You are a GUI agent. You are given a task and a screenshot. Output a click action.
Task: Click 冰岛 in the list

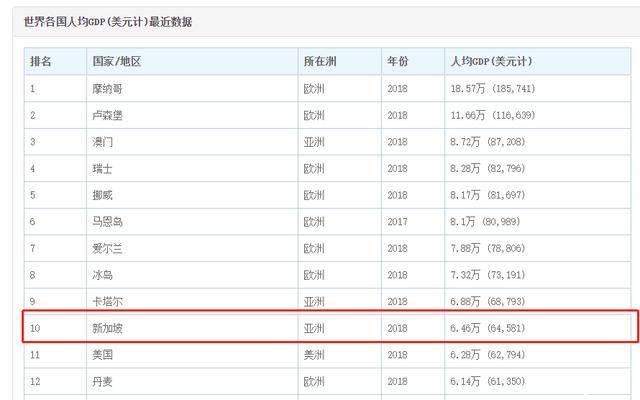click(x=103, y=274)
